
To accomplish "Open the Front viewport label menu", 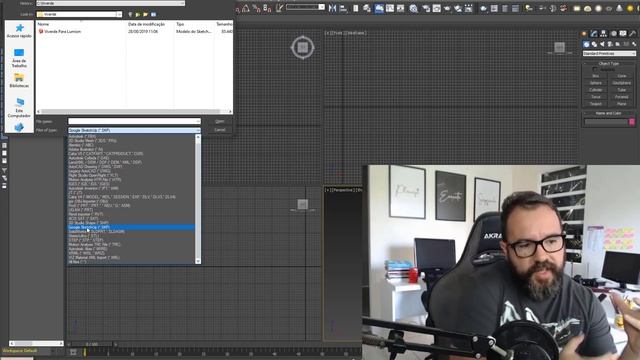I will coord(346,33).
